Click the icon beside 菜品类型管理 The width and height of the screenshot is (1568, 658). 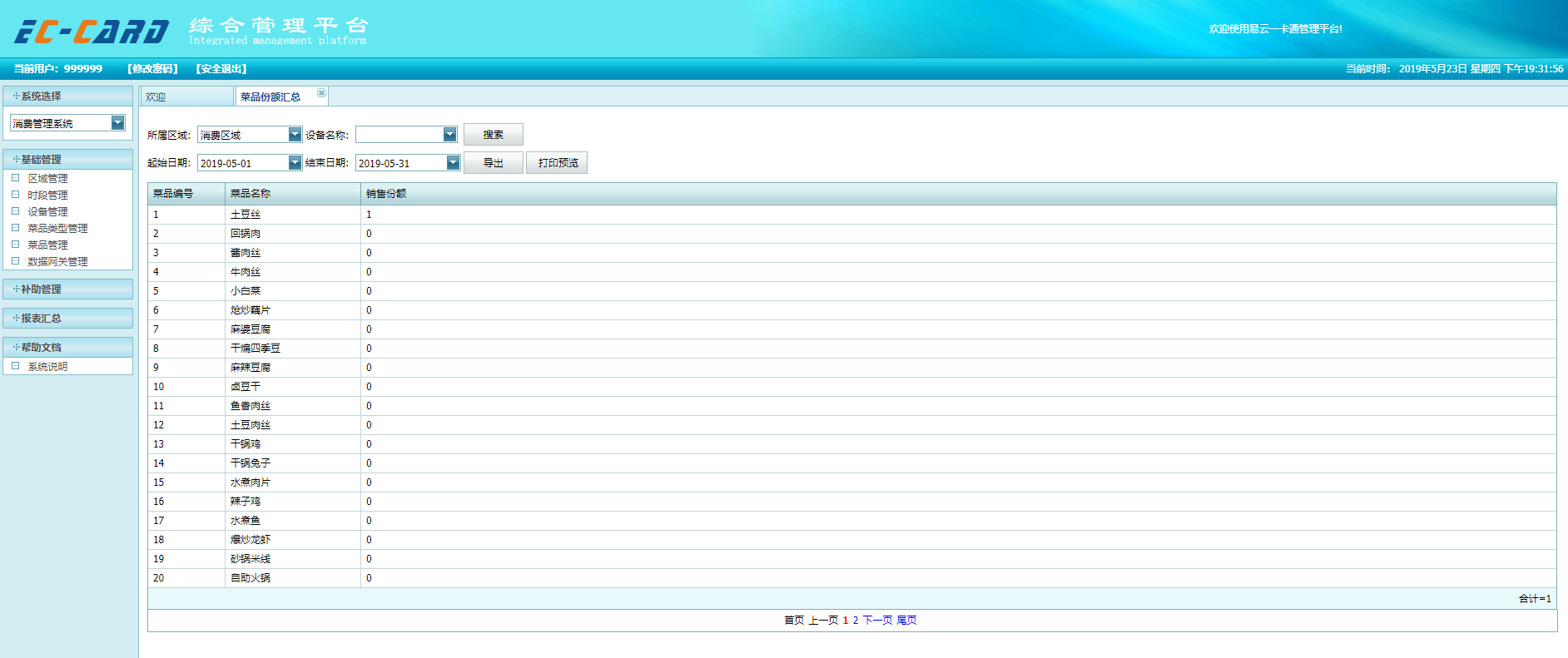click(x=15, y=228)
